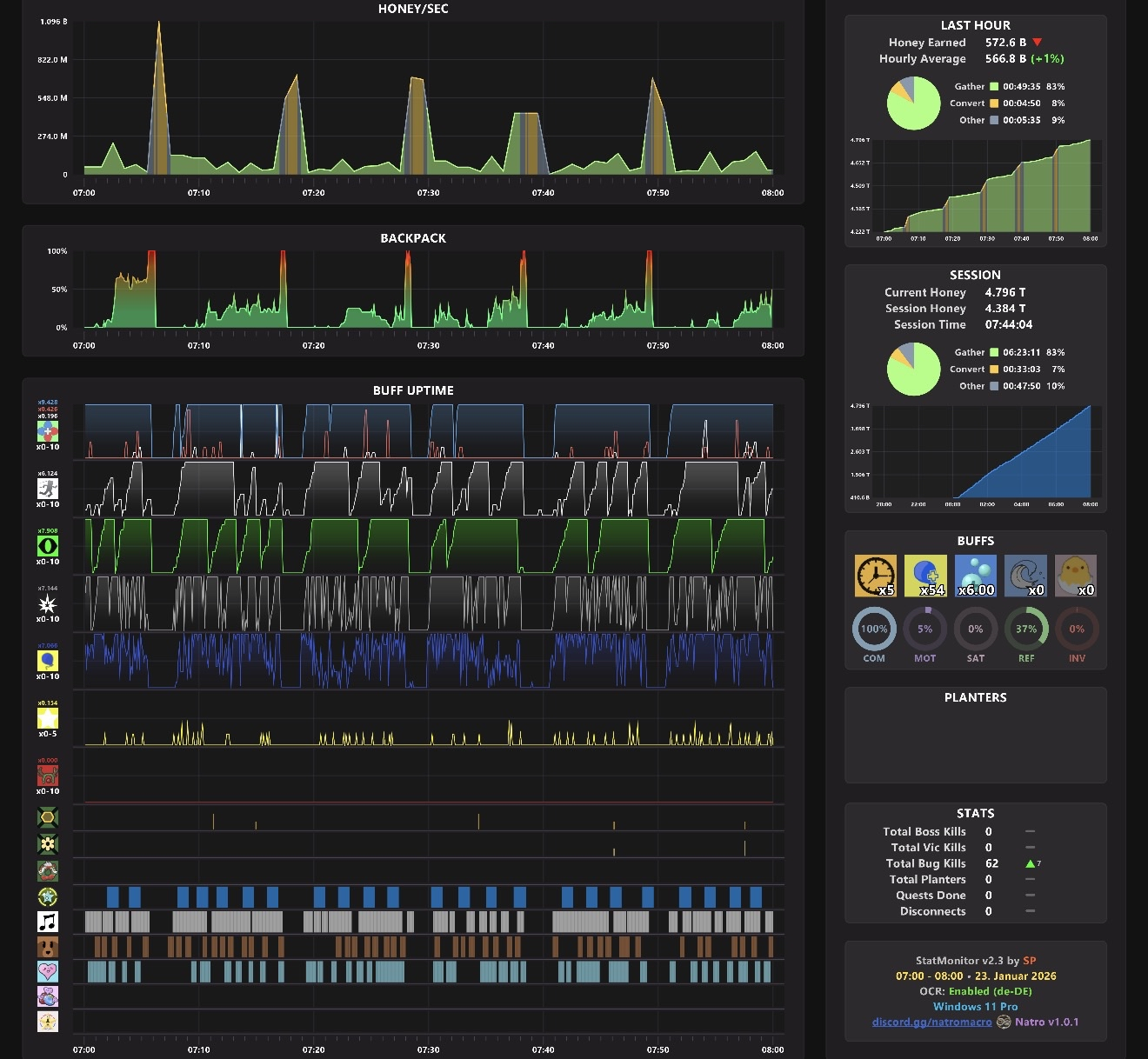Click the Natro logo icon beside the Discord link
Image resolution: width=1148 pixels, height=1059 pixels.
pyautogui.click(x=1004, y=1022)
